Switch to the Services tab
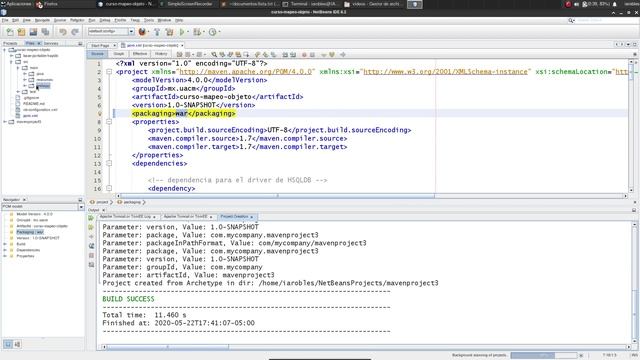 51,43
